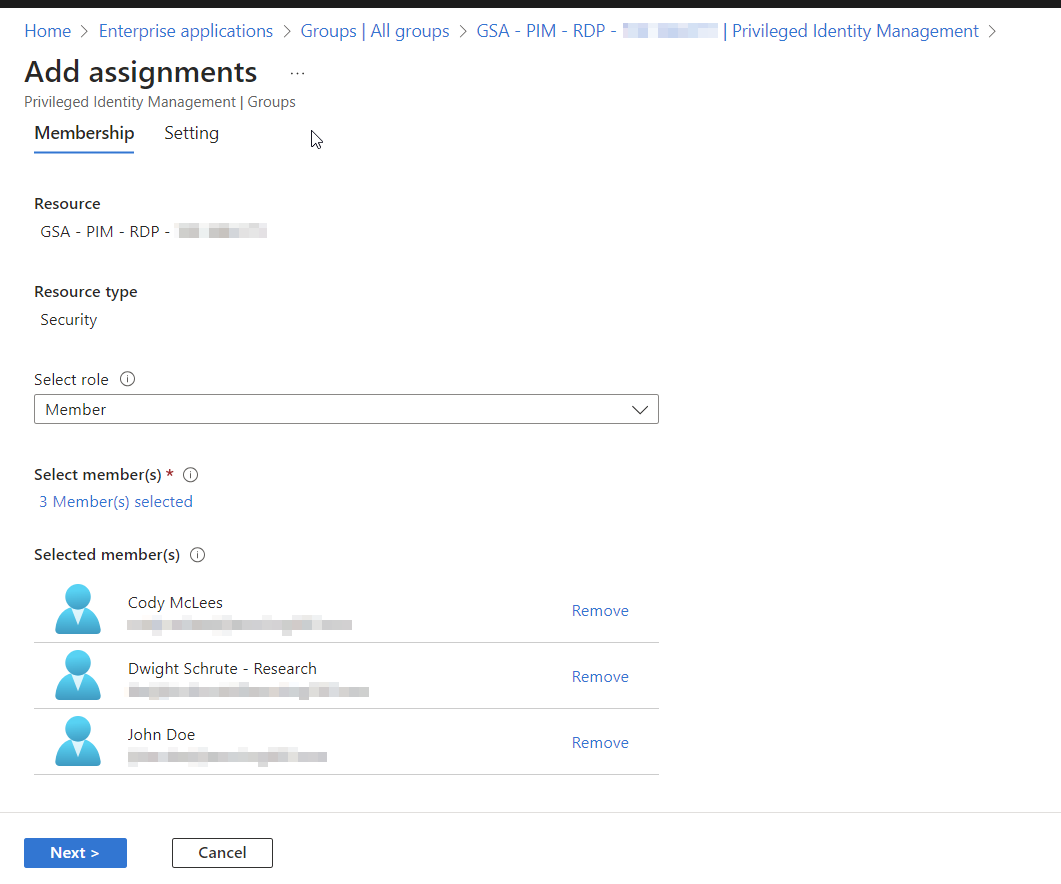The image size is (1061, 884).
Task: Select the Cody McLees name text
Action: tap(175, 602)
